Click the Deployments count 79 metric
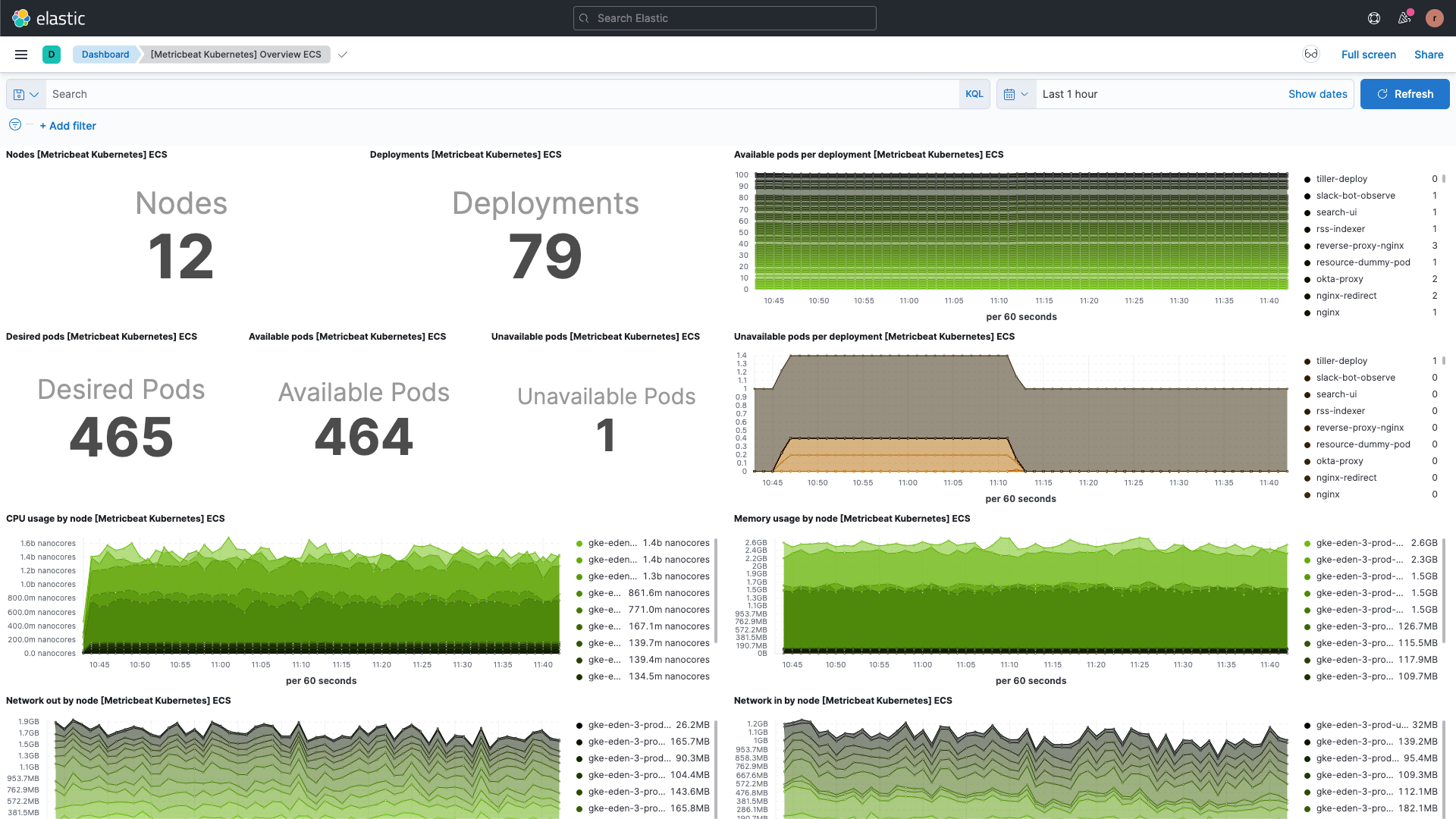Screen dimensions: 1456x819 click(545, 256)
